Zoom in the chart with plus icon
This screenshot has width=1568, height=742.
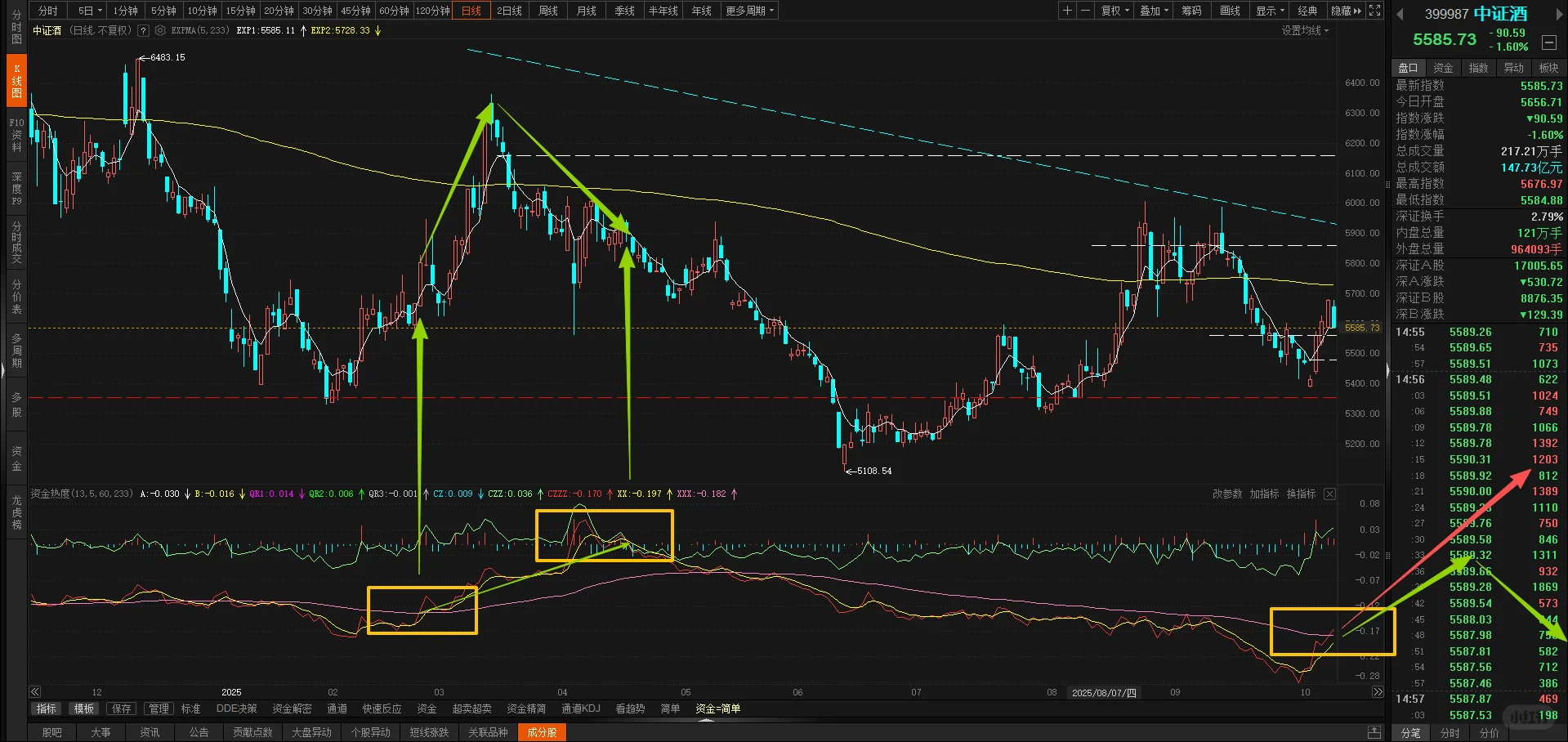click(x=1067, y=11)
